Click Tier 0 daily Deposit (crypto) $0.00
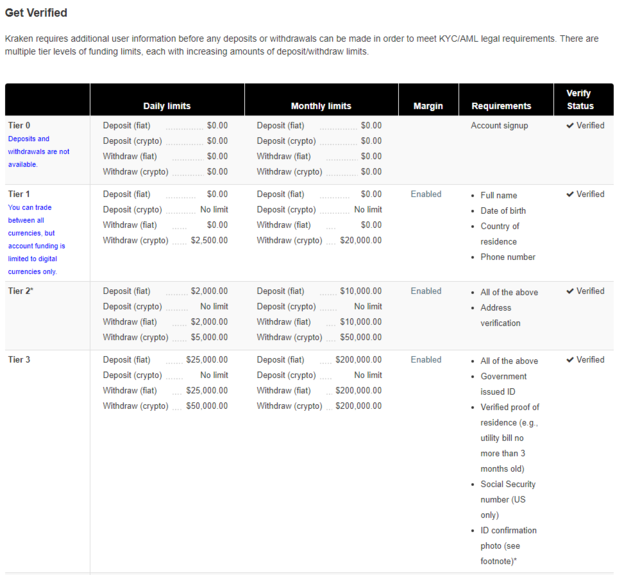Viewport: 640px width, 575px height. pyautogui.click(x=217, y=141)
